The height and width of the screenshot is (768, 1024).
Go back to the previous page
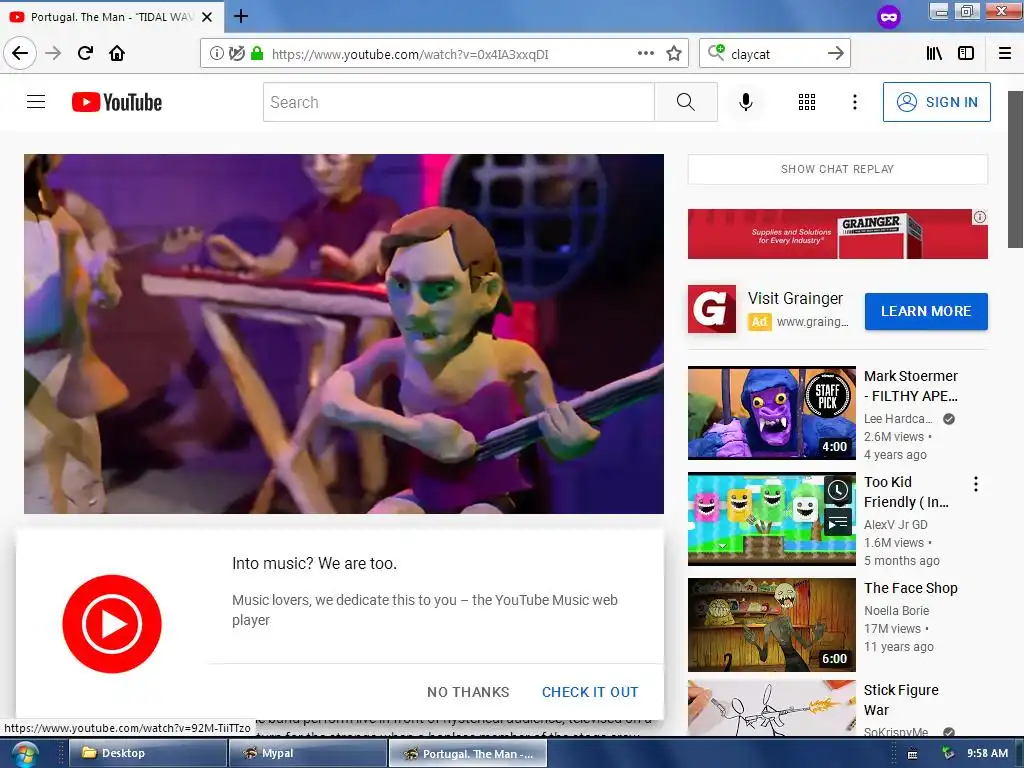tap(20, 53)
